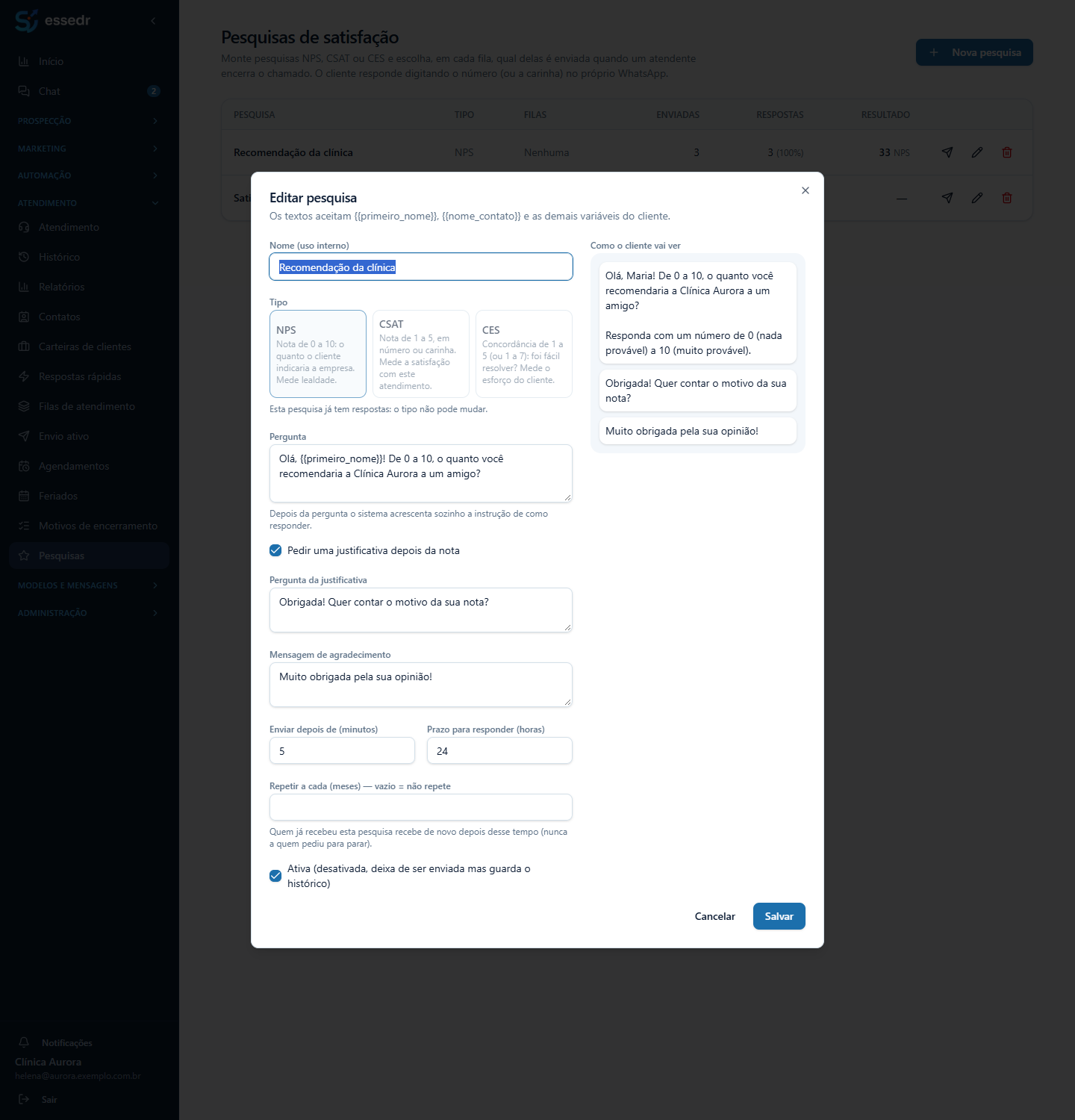Click the Filas de atendimento layers icon

(x=24, y=406)
